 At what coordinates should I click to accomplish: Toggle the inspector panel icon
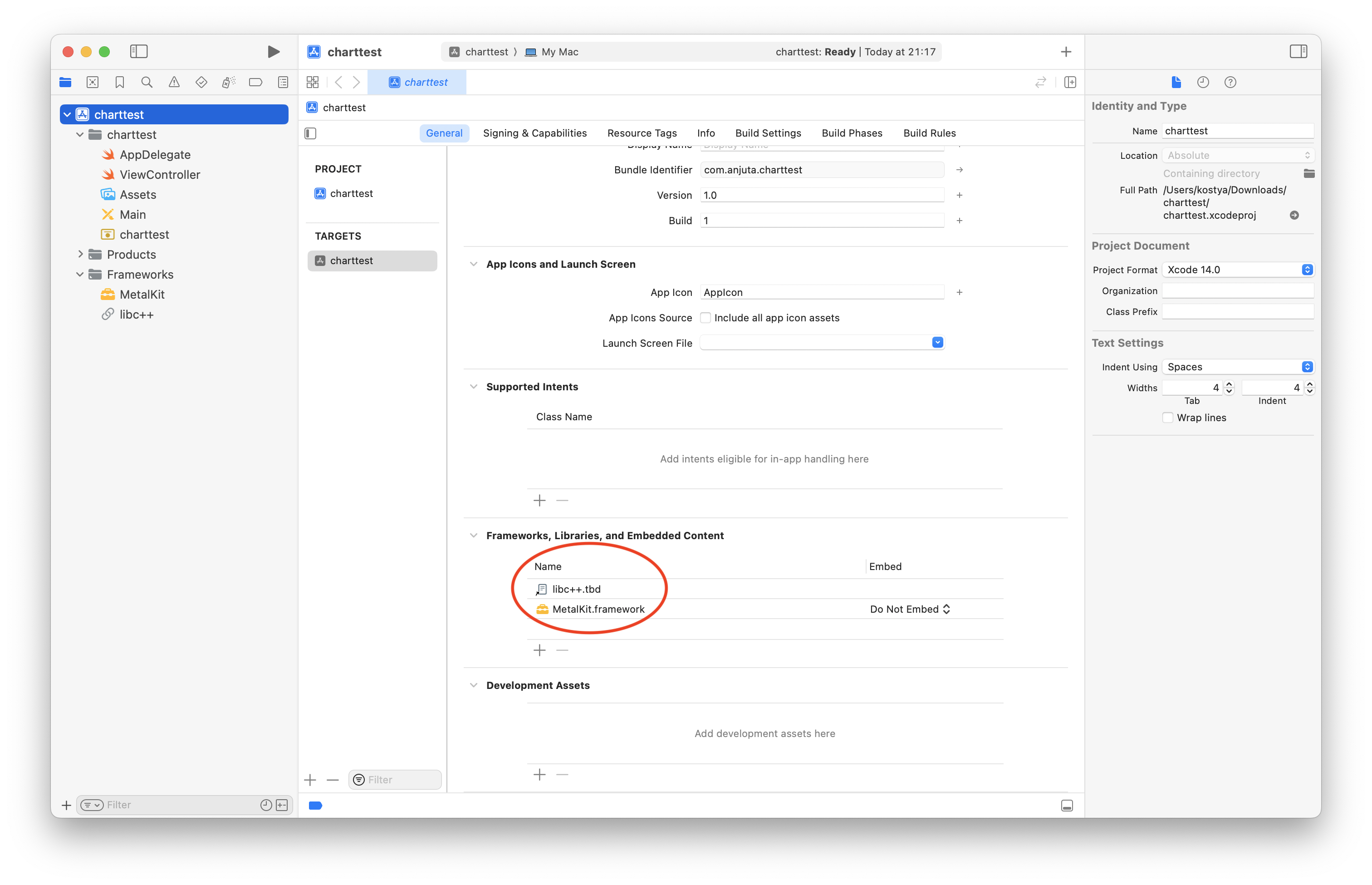[x=1298, y=52]
